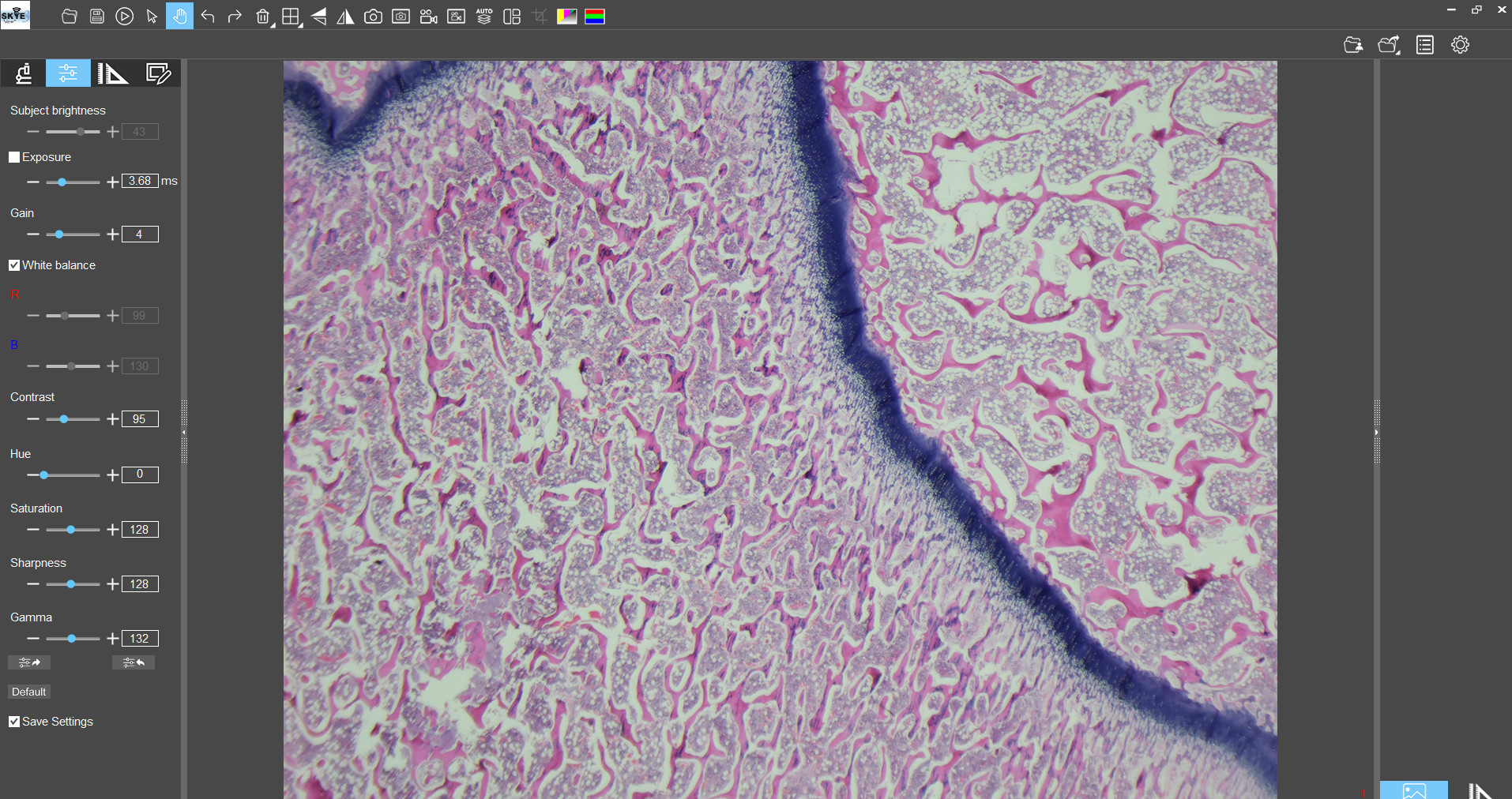Click the Contrast slider handle
The image size is (1512, 799).
(64, 419)
